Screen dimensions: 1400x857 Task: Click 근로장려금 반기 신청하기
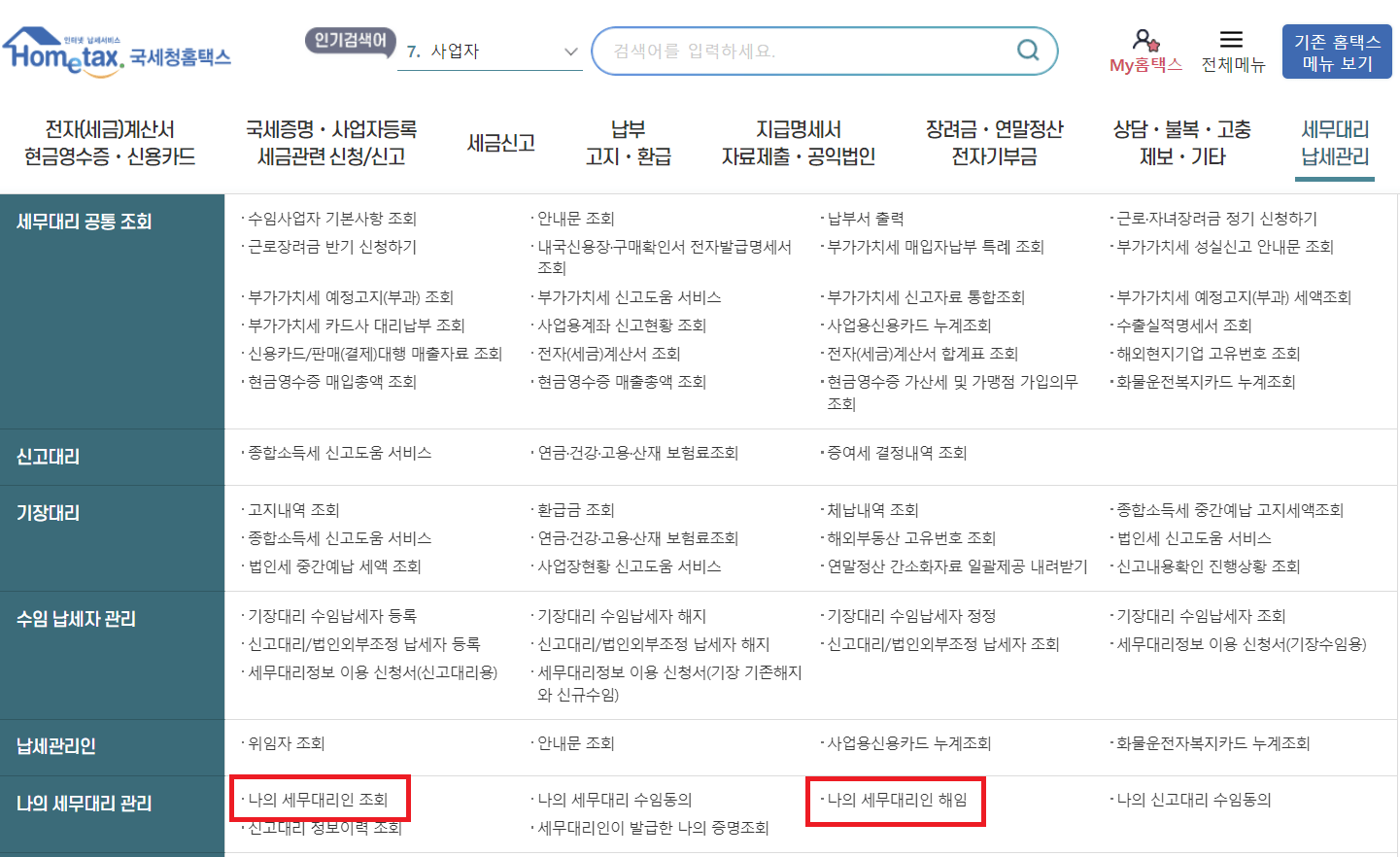[x=330, y=246]
